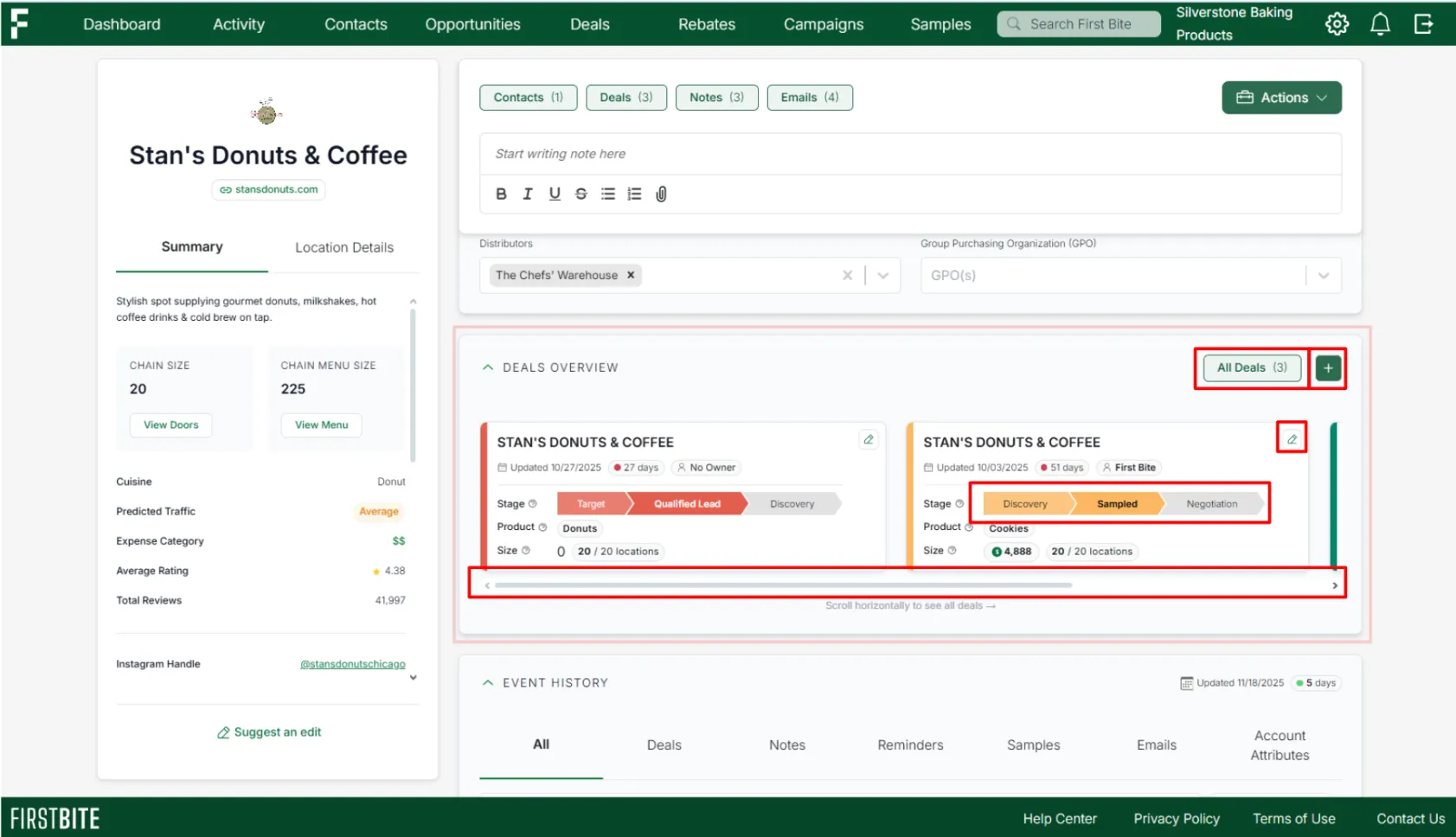Click the calendar icon in Event History
Viewport: 1456px width, 837px height.
[x=1186, y=683]
